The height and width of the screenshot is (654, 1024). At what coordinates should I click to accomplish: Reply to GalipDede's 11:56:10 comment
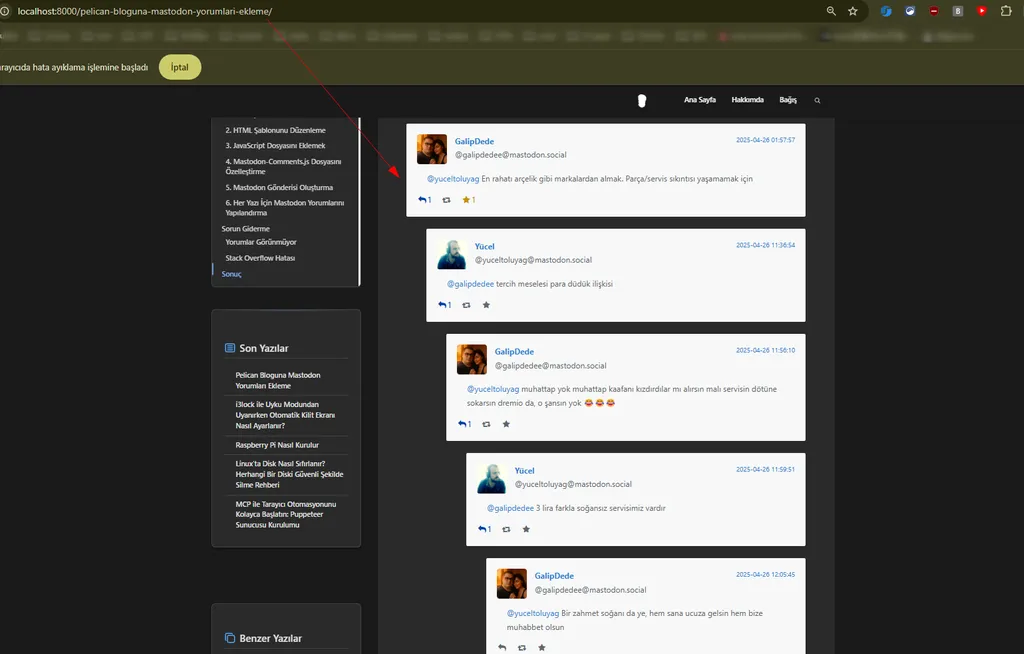click(x=464, y=424)
